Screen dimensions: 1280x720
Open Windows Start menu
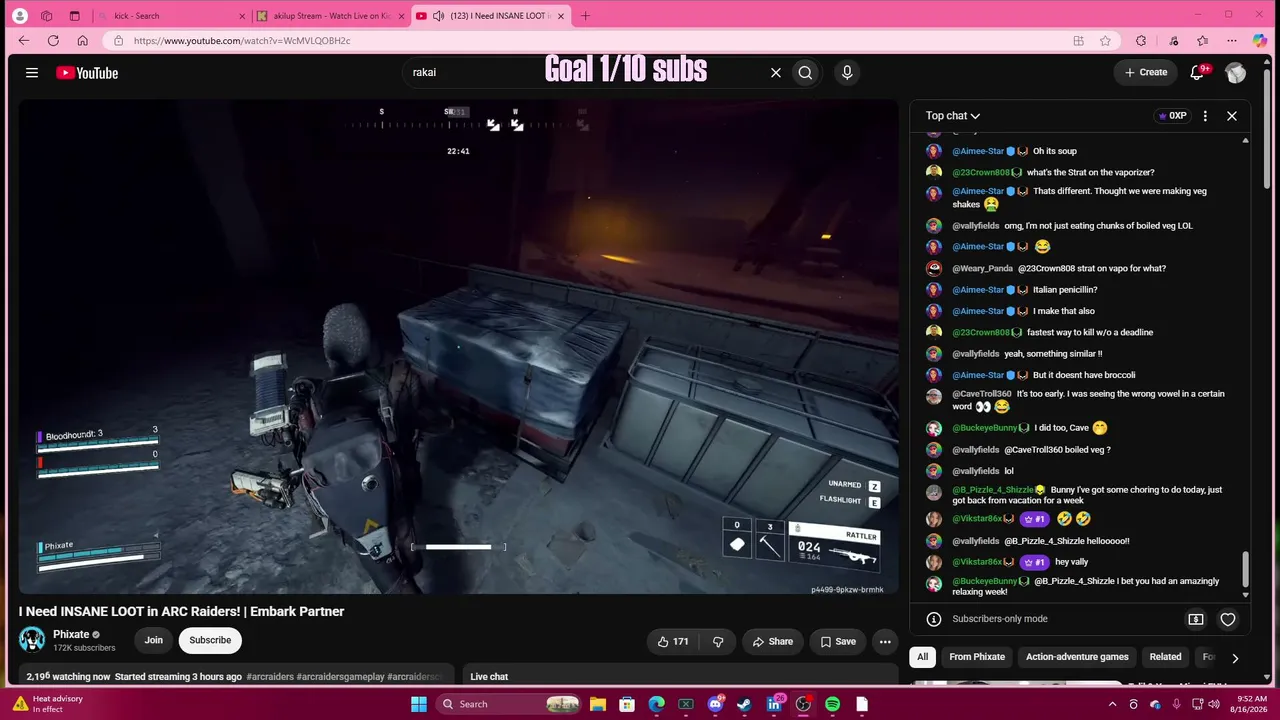click(419, 704)
